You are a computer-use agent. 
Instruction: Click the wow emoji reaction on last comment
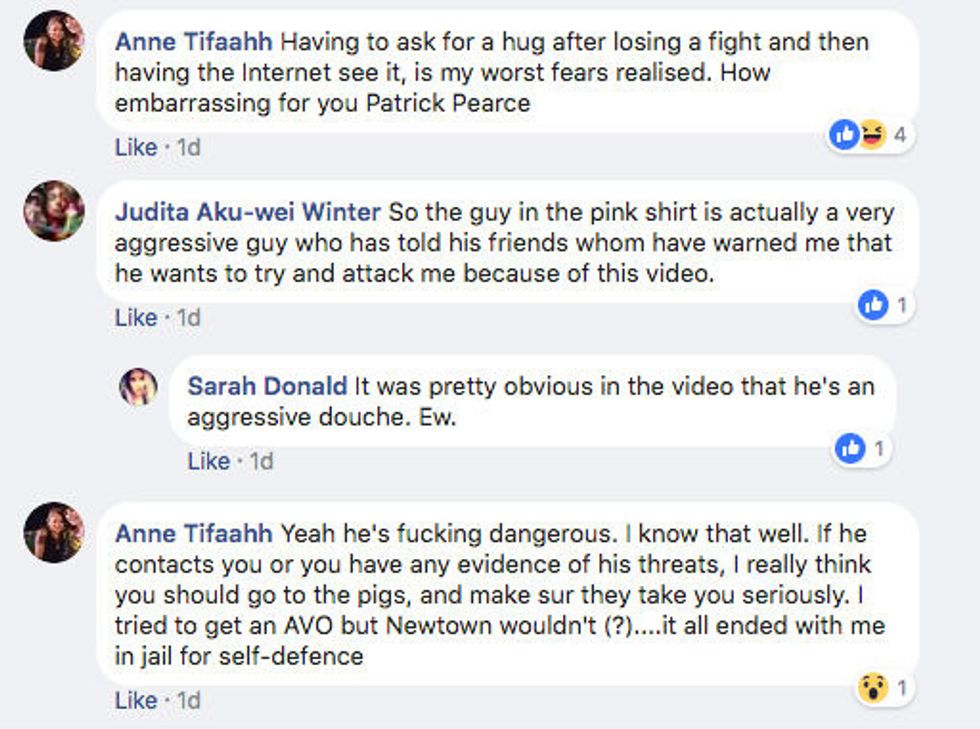(873, 687)
